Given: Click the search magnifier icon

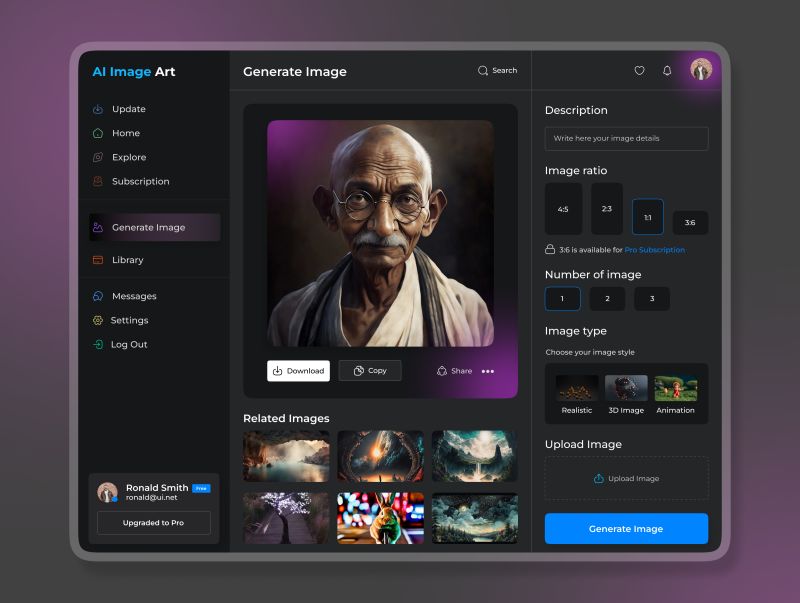Looking at the screenshot, I should coord(483,71).
